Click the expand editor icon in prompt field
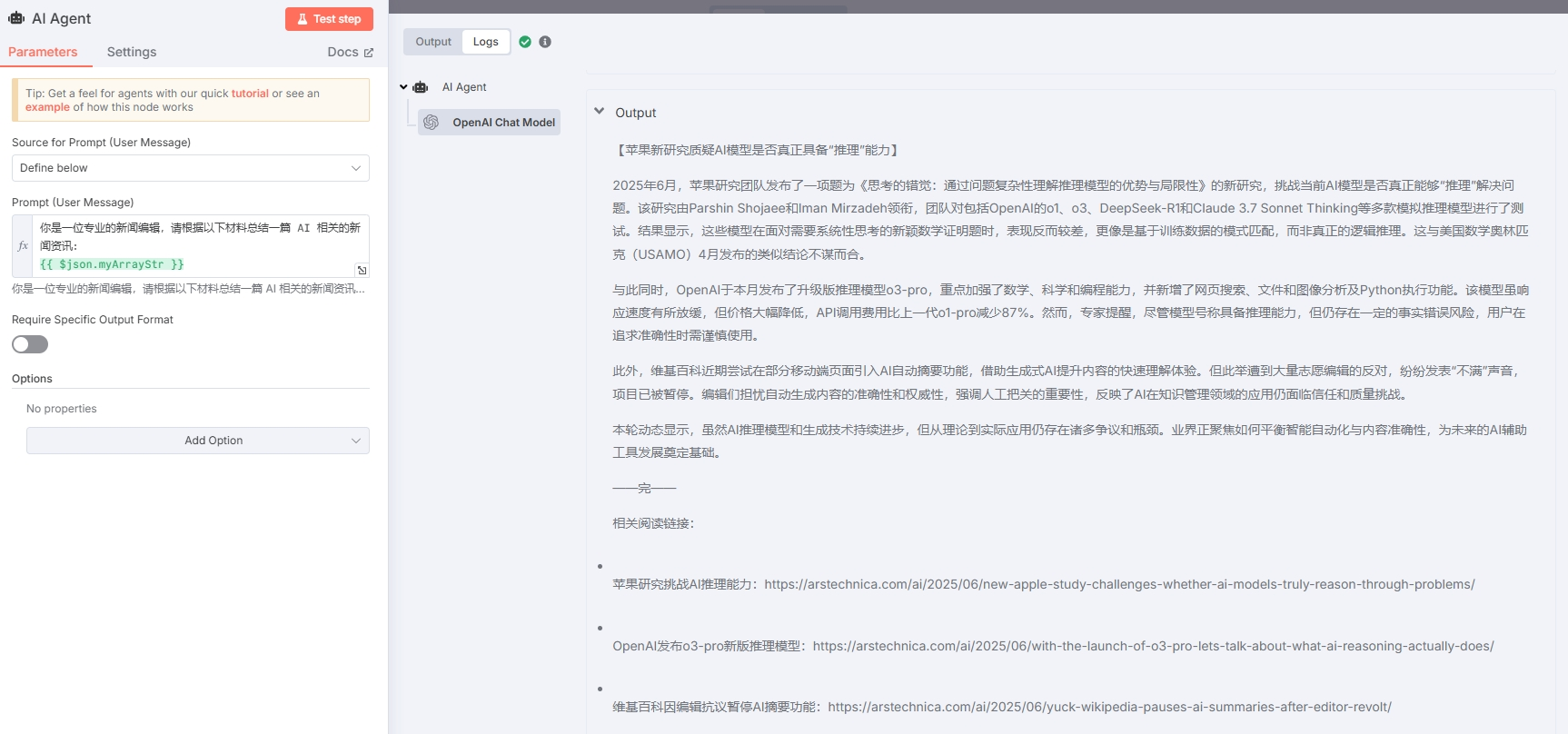The width and height of the screenshot is (1568, 734). click(x=362, y=270)
